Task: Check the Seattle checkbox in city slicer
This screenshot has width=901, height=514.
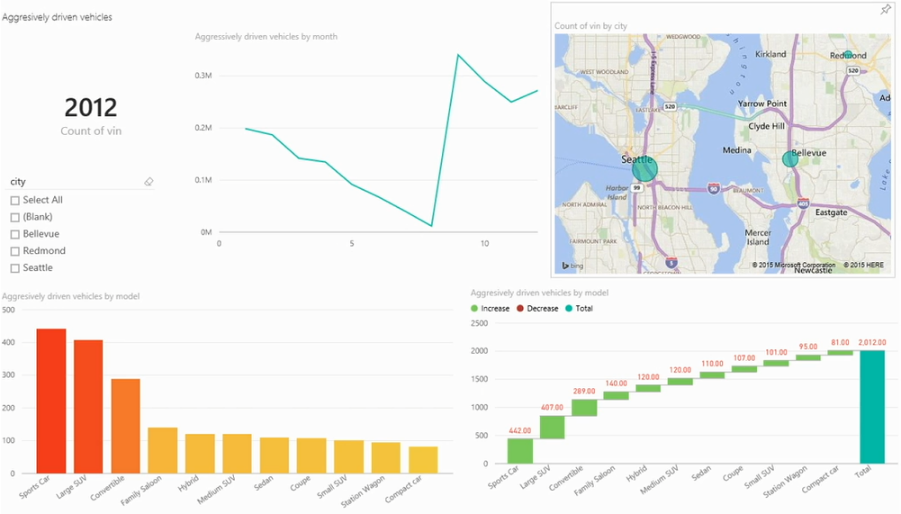Action: coord(15,268)
